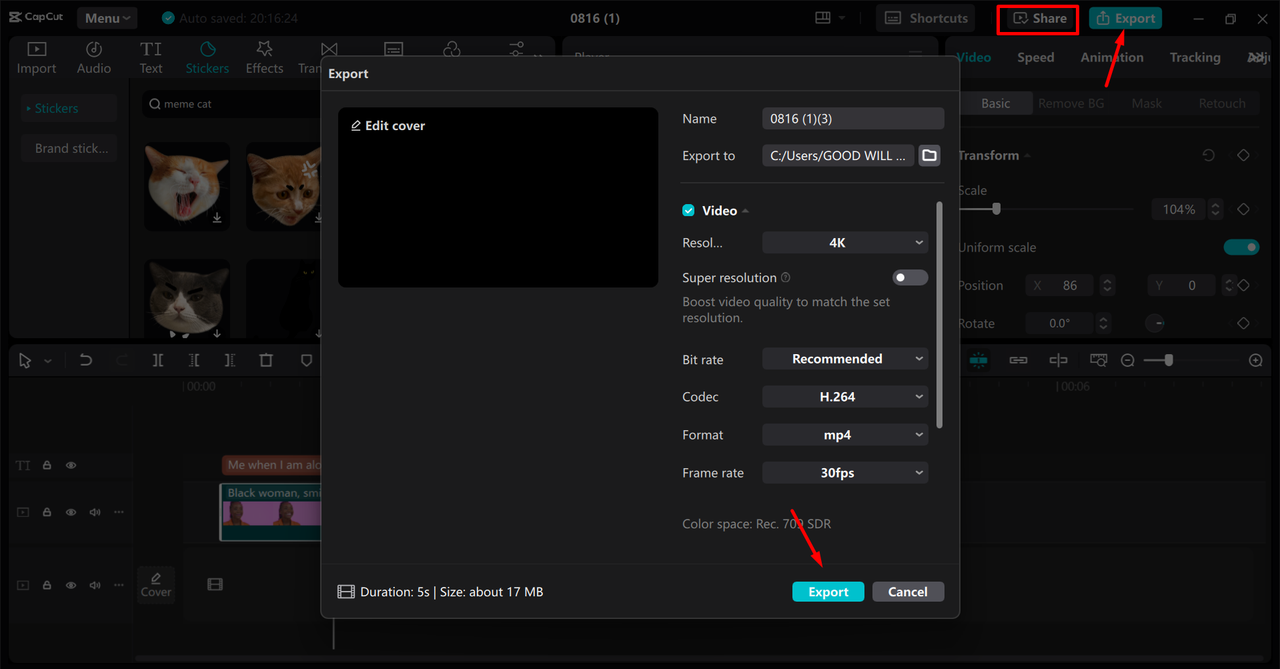Viewport: 1280px width, 669px height.
Task: Collapse the Transform section arrow
Action: pyautogui.click(x=1027, y=156)
